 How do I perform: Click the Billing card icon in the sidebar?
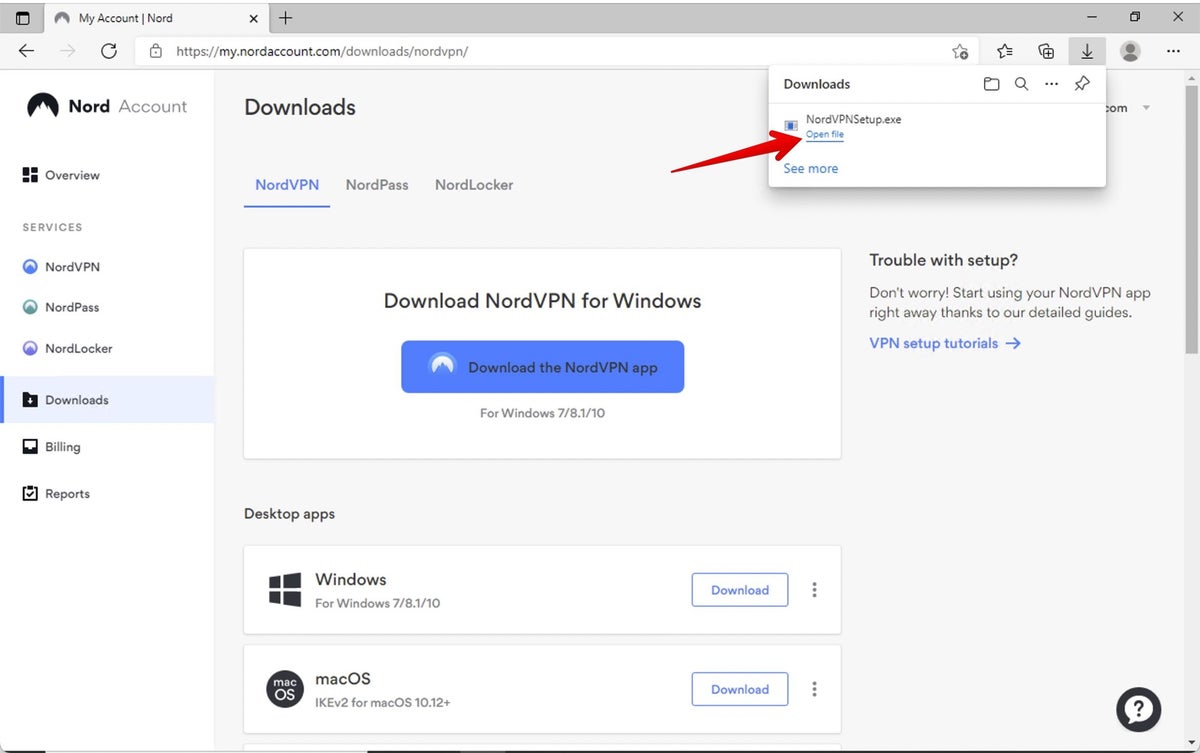coord(30,446)
